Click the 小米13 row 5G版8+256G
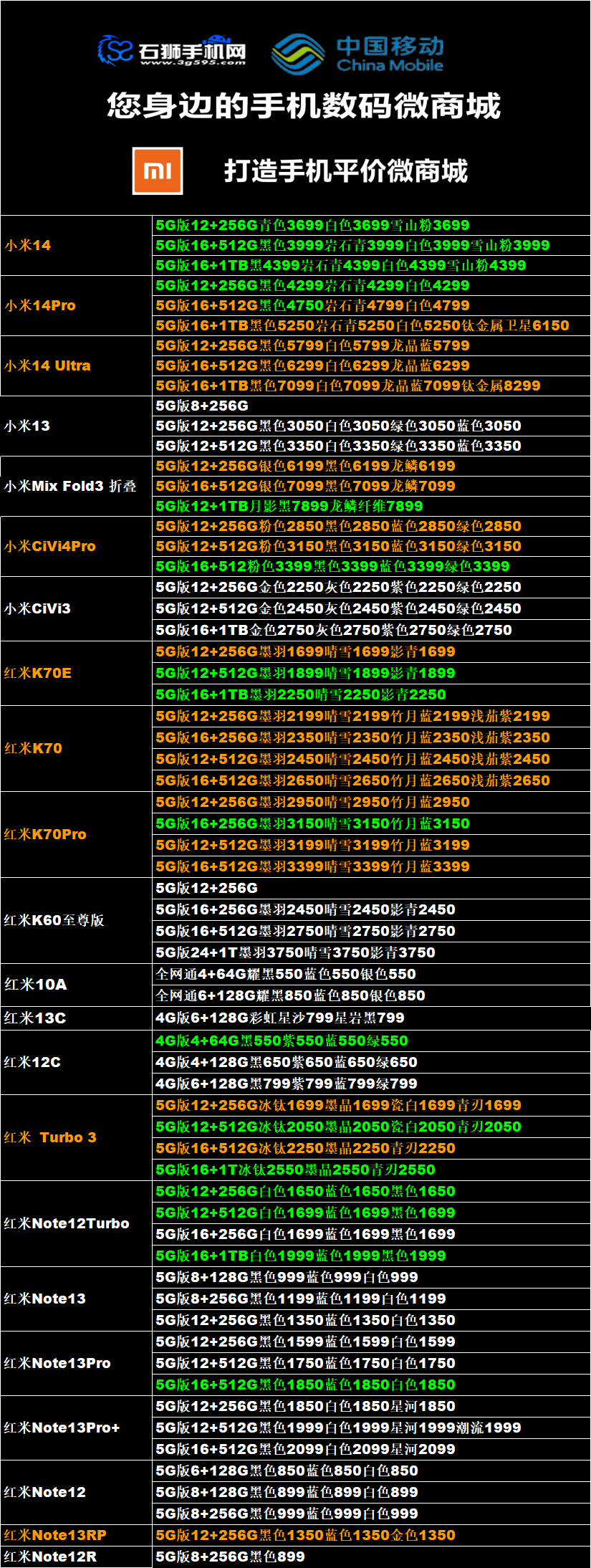The width and height of the screenshot is (591, 1568). 372,406
